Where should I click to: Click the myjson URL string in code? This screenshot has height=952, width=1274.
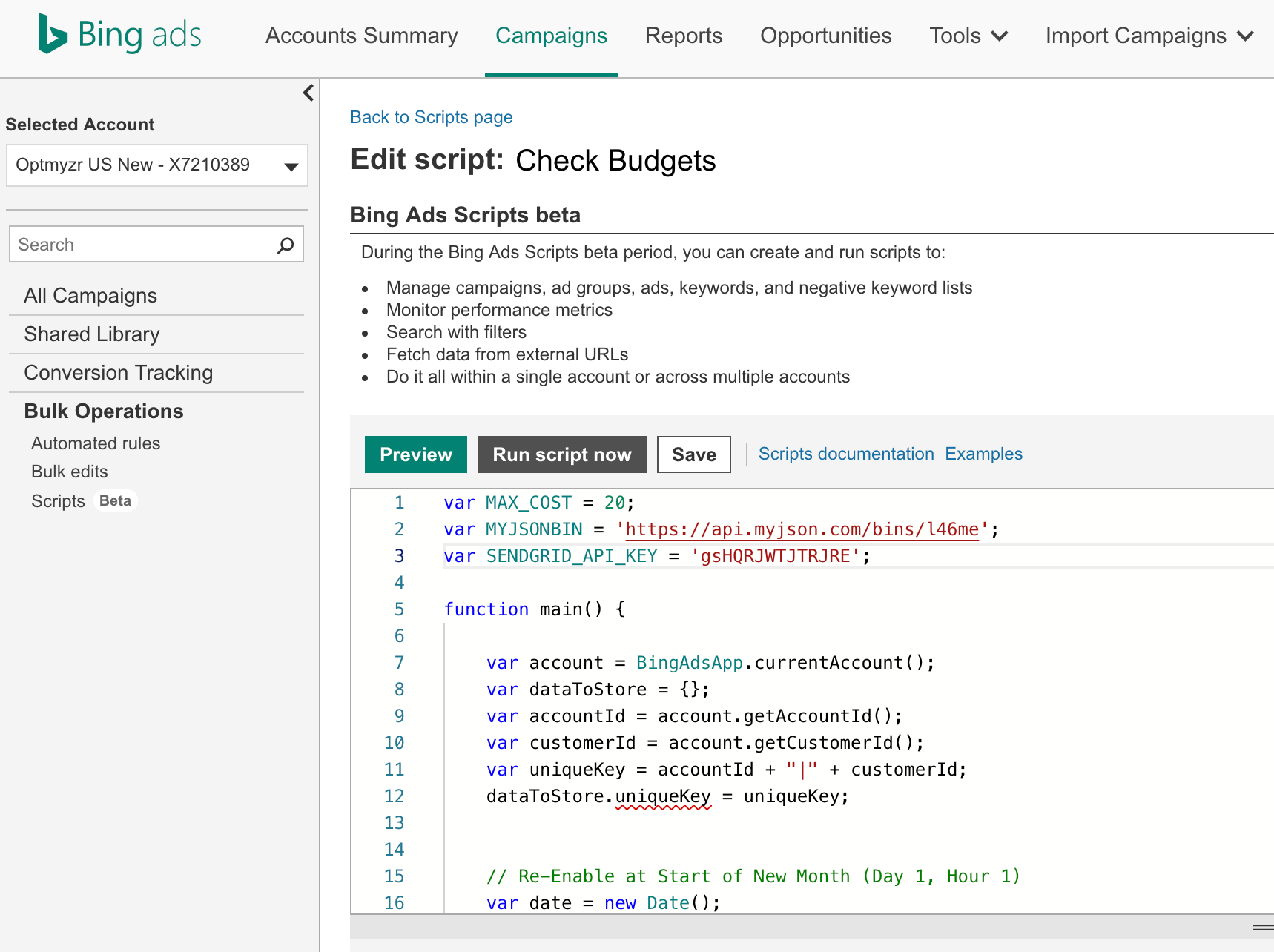coord(802,529)
